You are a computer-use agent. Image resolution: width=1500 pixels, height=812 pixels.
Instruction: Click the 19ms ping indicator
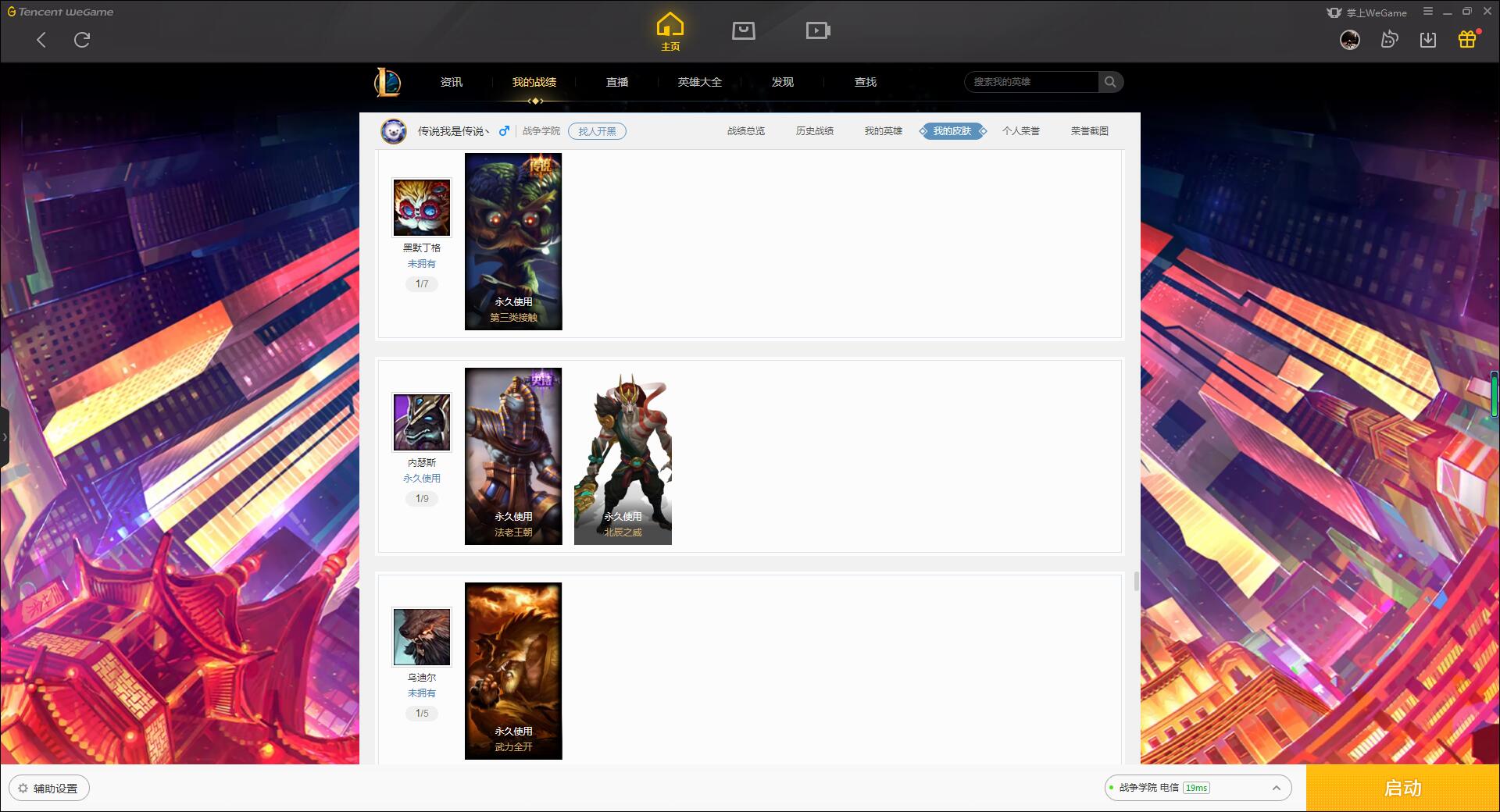[x=1196, y=788]
